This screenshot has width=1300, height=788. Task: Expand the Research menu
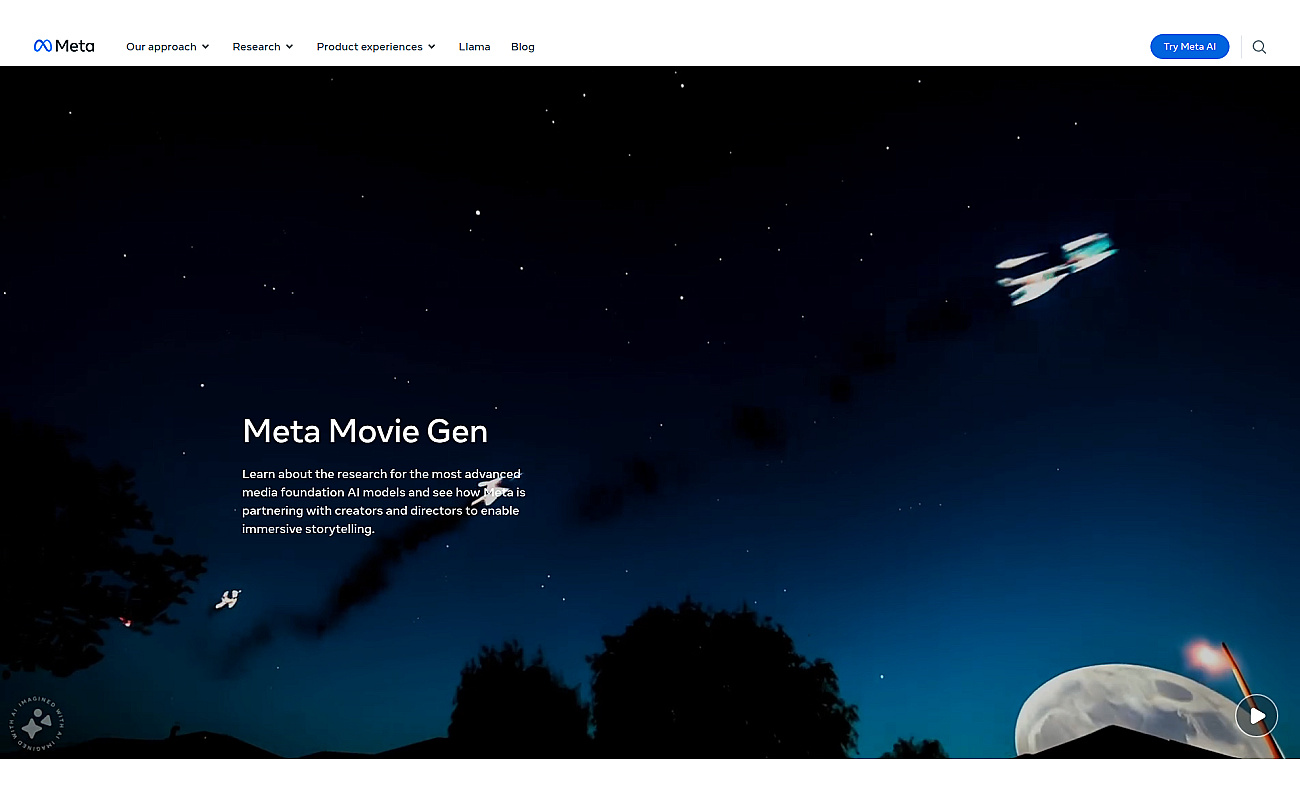(263, 47)
